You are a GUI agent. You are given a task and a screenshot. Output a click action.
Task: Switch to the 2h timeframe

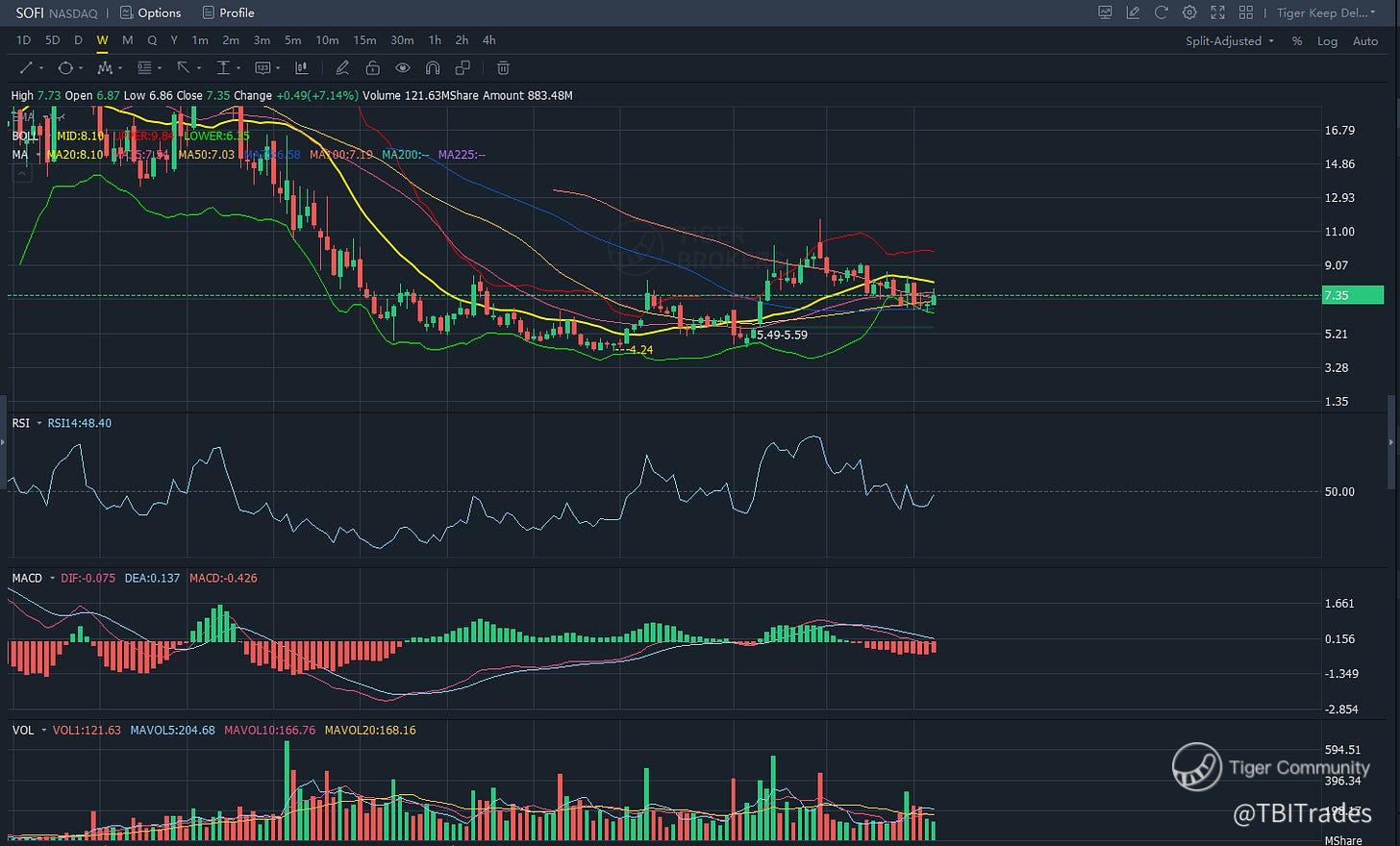click(462, 40)
